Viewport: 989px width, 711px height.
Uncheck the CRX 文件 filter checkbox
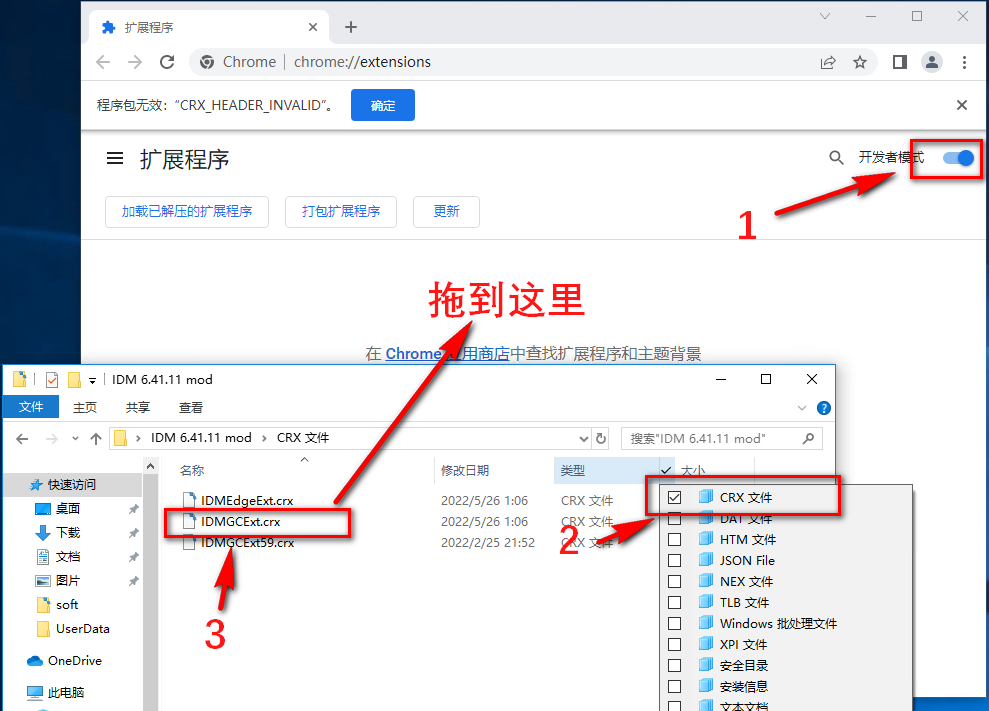tap(674, 497)
